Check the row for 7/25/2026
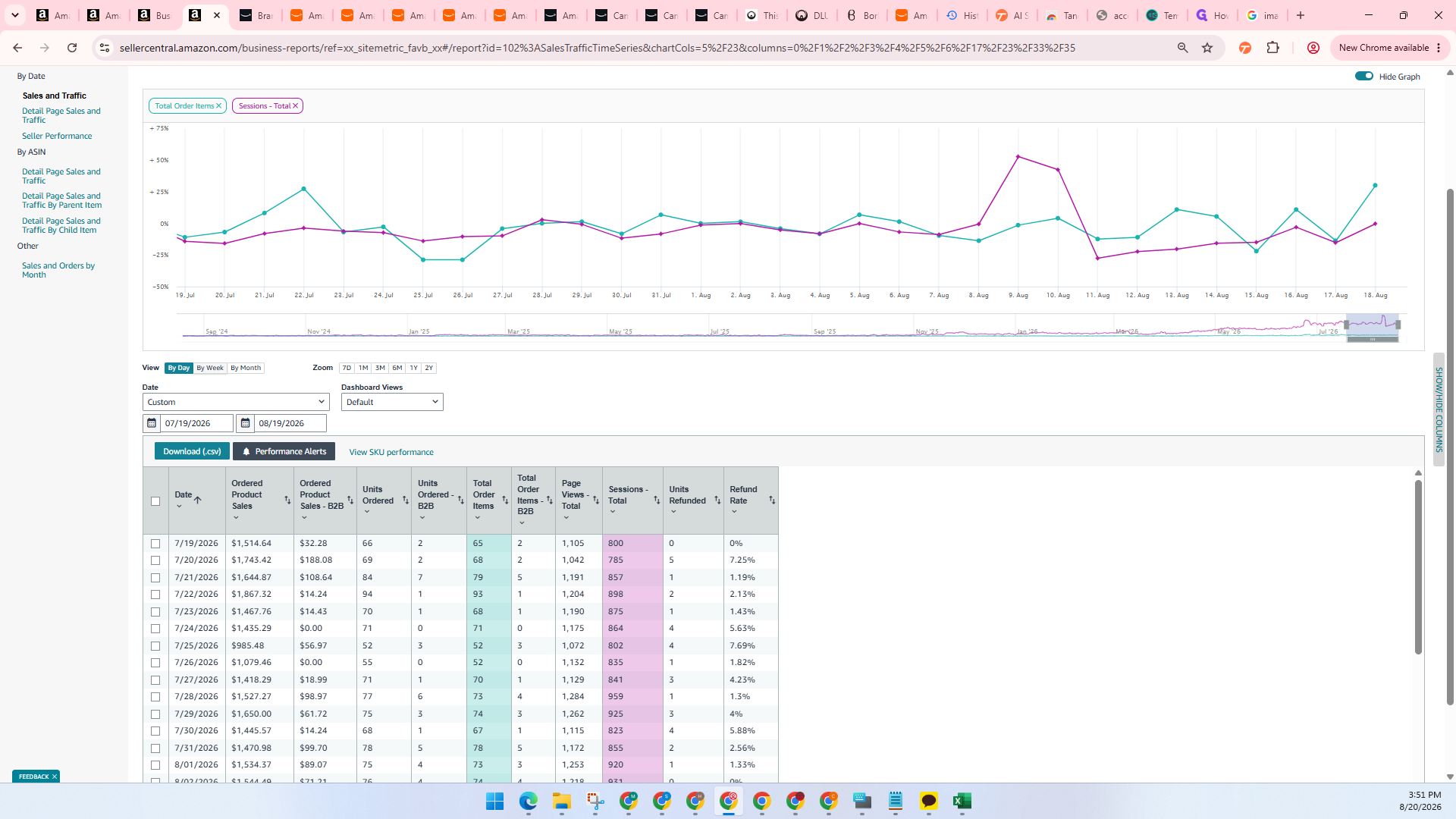1456x819 pixels. (155, 646)
